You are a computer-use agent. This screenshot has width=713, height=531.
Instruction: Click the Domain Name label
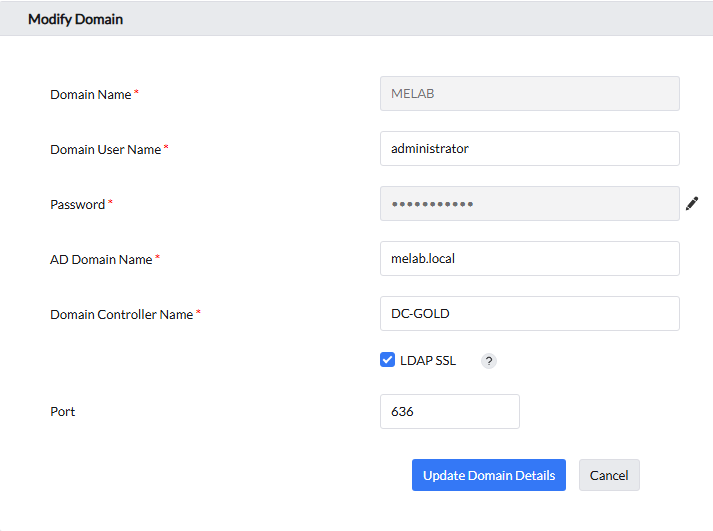(x=90, y=94)
